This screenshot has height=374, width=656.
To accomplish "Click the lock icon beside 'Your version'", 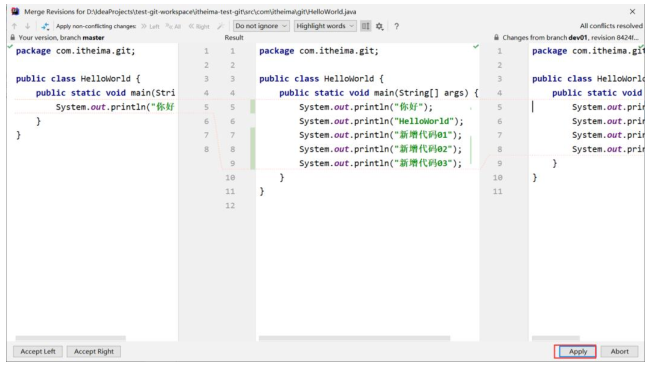I will click(13, 37).
